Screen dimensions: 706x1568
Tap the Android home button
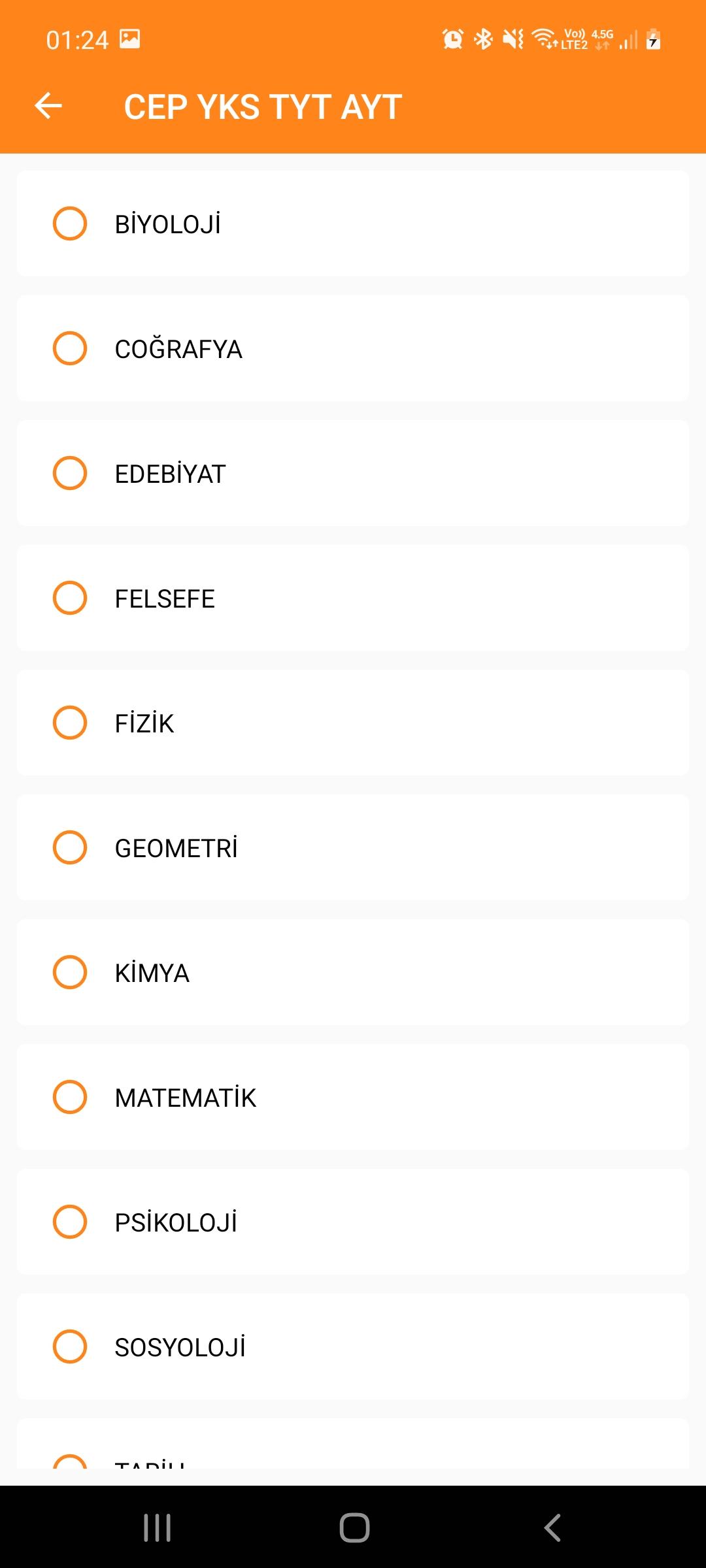click(354, 1527)
